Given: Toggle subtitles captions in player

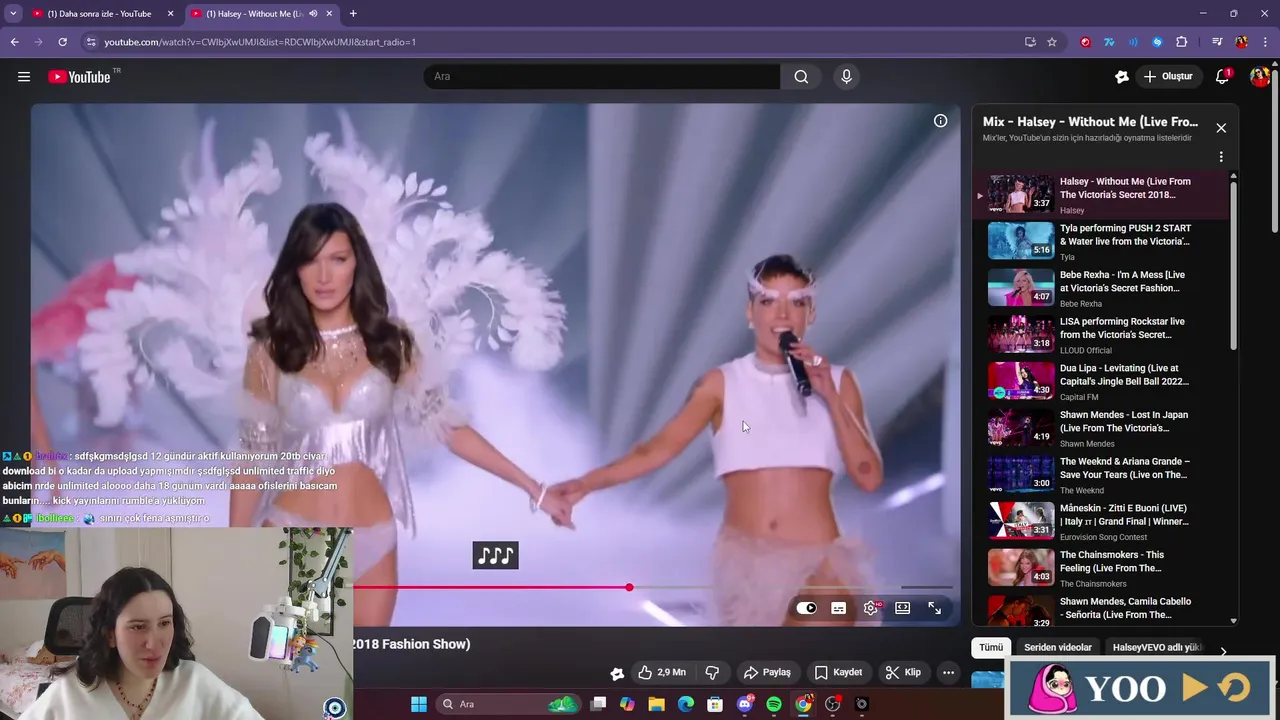Looking at the screenshot, I should [x=839, y=608].
